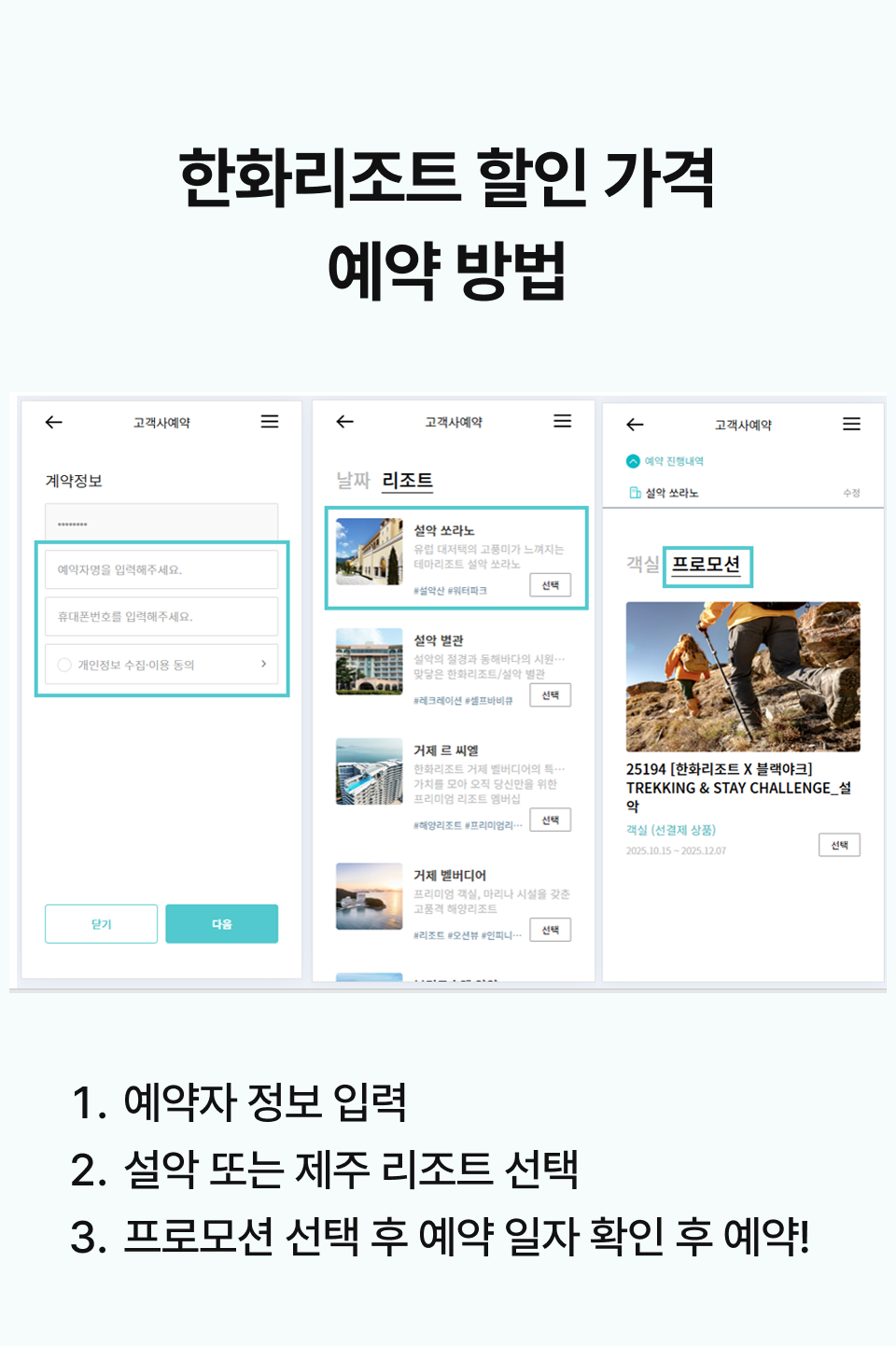
Task: Open hamburger menu on 계약정보 screen
Action: [x=270, y=422]
